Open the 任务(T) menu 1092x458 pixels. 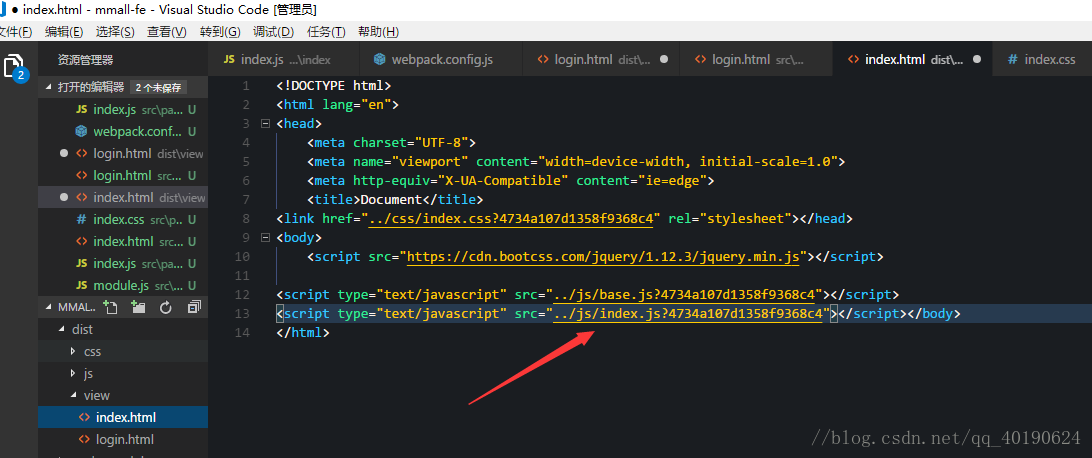327,32
